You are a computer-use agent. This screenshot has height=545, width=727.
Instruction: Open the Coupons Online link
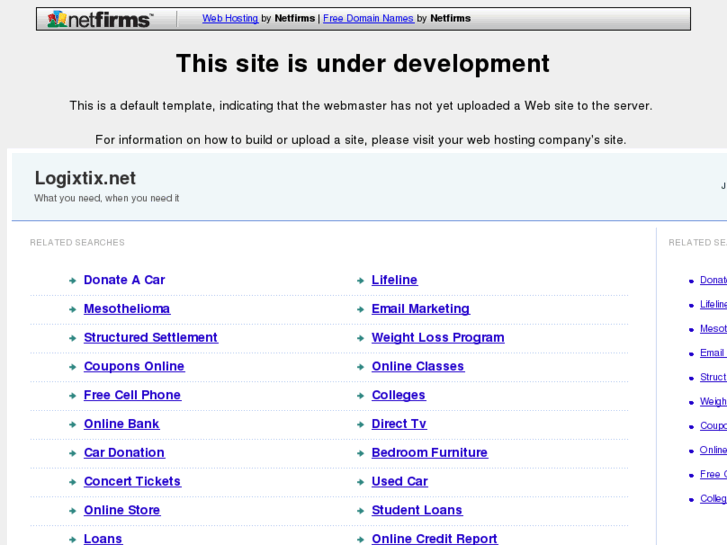pos(134,366)
